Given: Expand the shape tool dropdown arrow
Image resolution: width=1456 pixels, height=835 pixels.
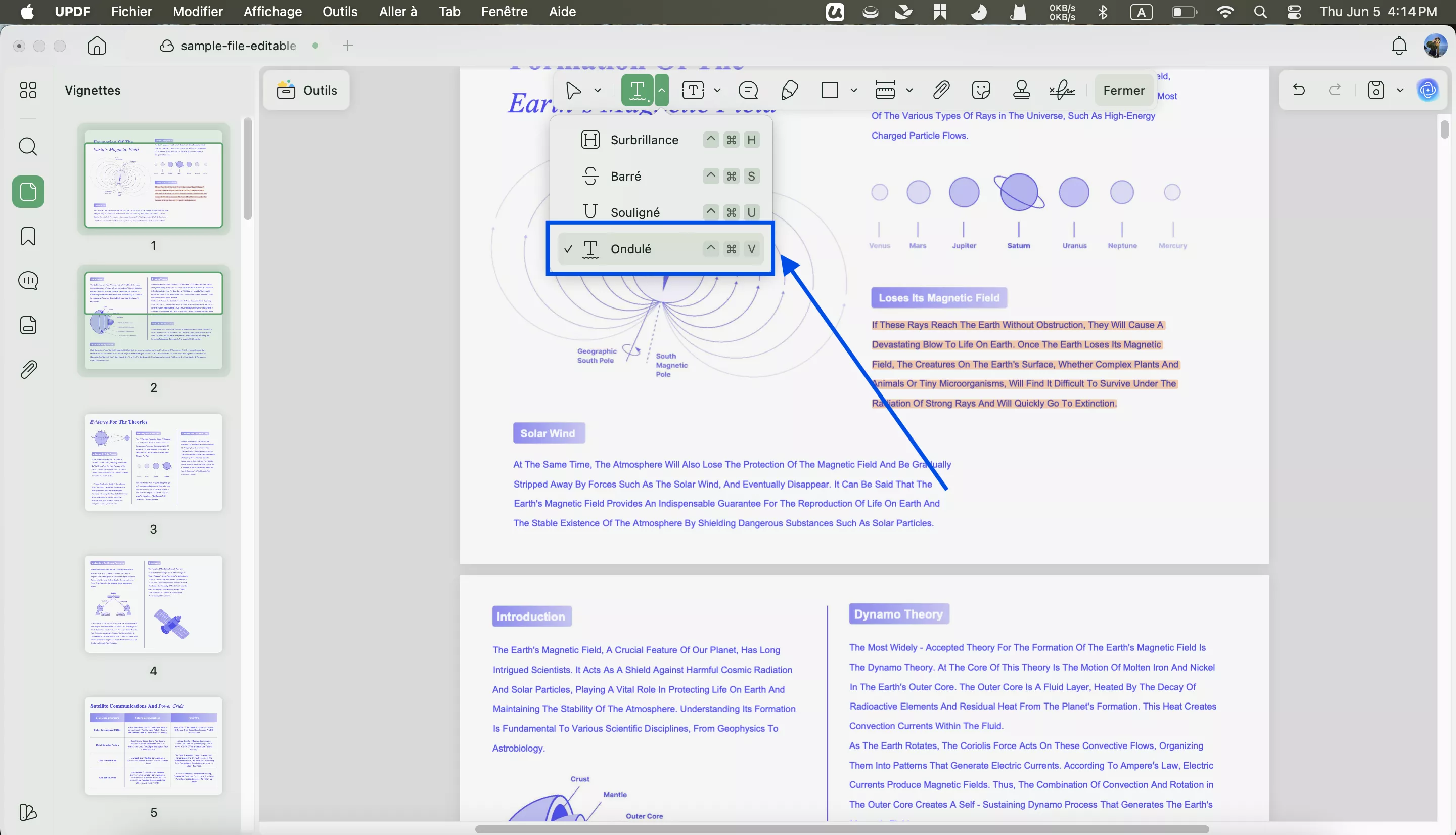Looking at the screenshot, I should click(x=853, y=90).
